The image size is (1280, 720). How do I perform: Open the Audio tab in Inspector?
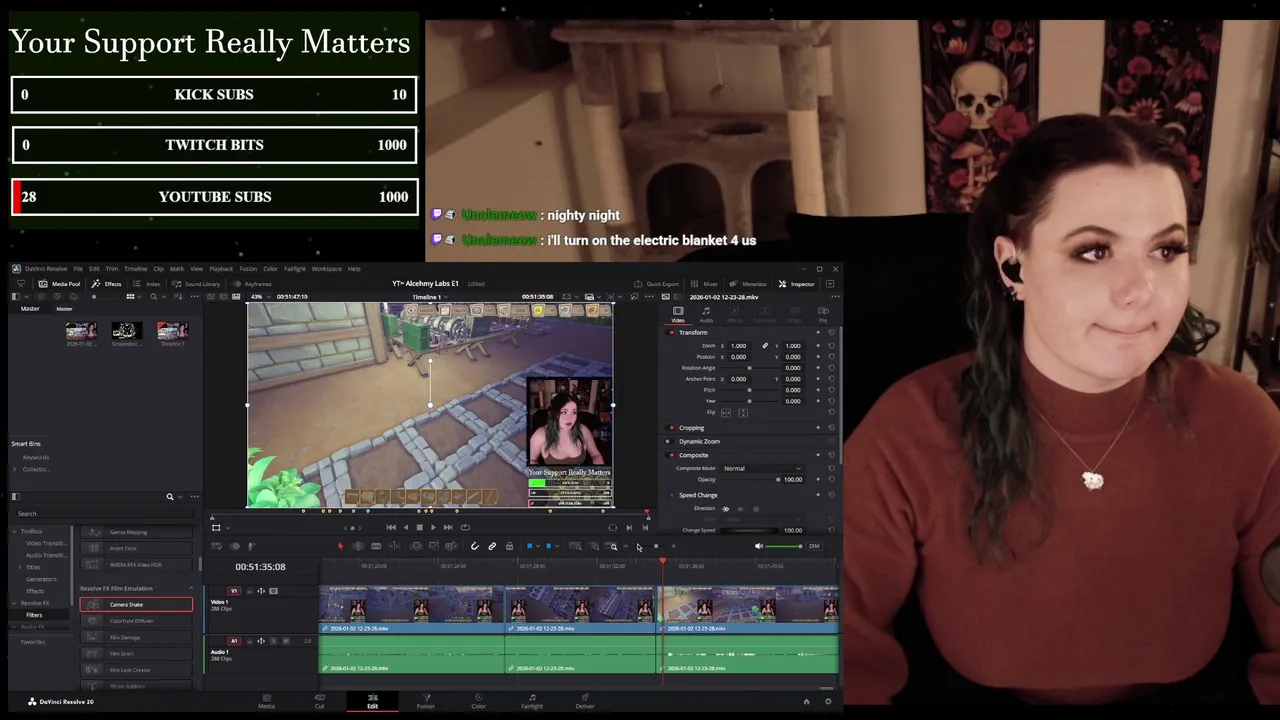[x=706, y=314]
